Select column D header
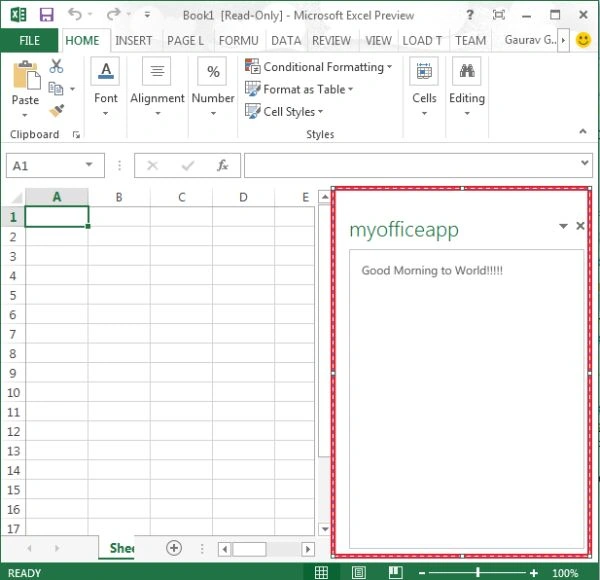 click(x=243, y=197)
